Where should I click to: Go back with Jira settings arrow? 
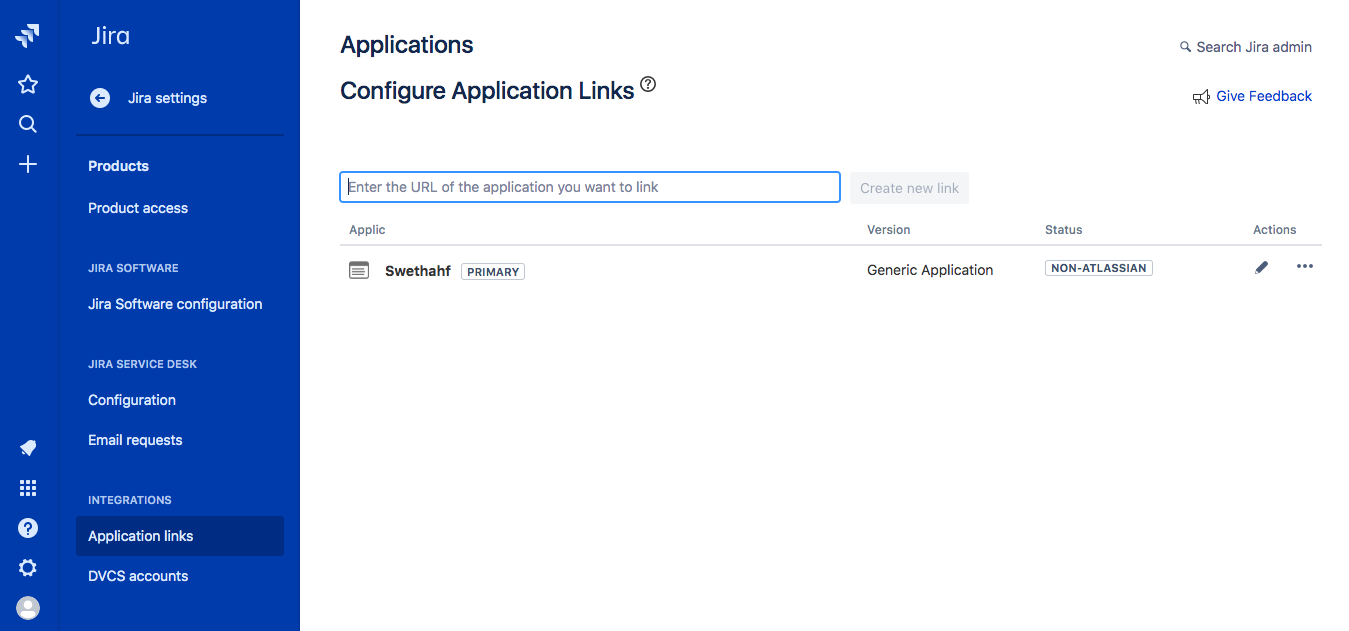(x=100, y=98)
